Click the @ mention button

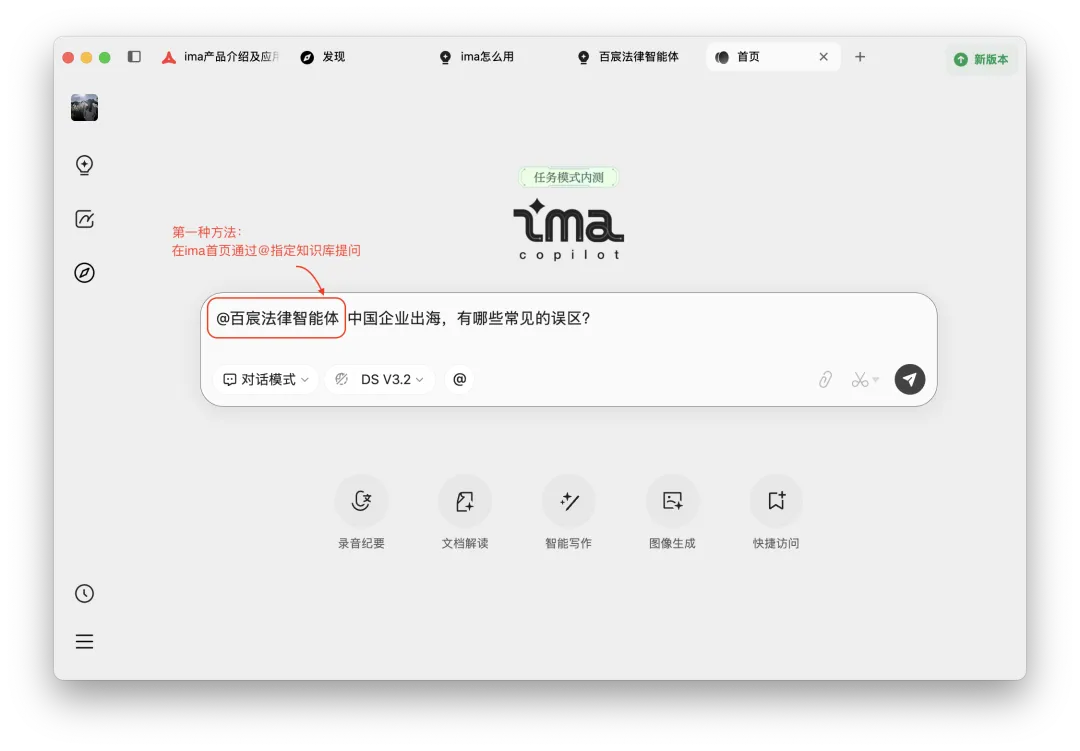coord(459,380)
